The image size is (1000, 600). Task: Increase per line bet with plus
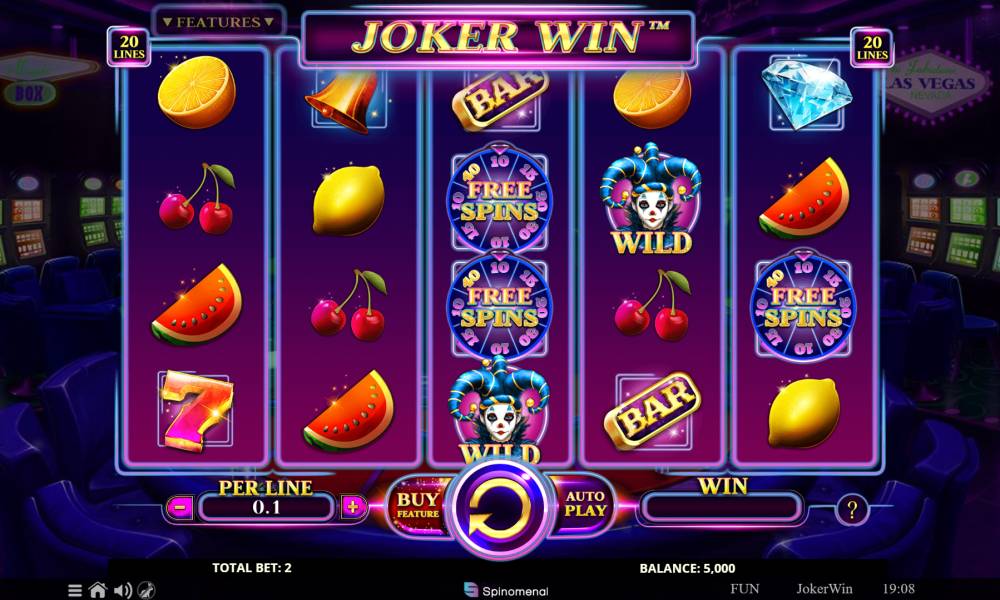point(353,508)
